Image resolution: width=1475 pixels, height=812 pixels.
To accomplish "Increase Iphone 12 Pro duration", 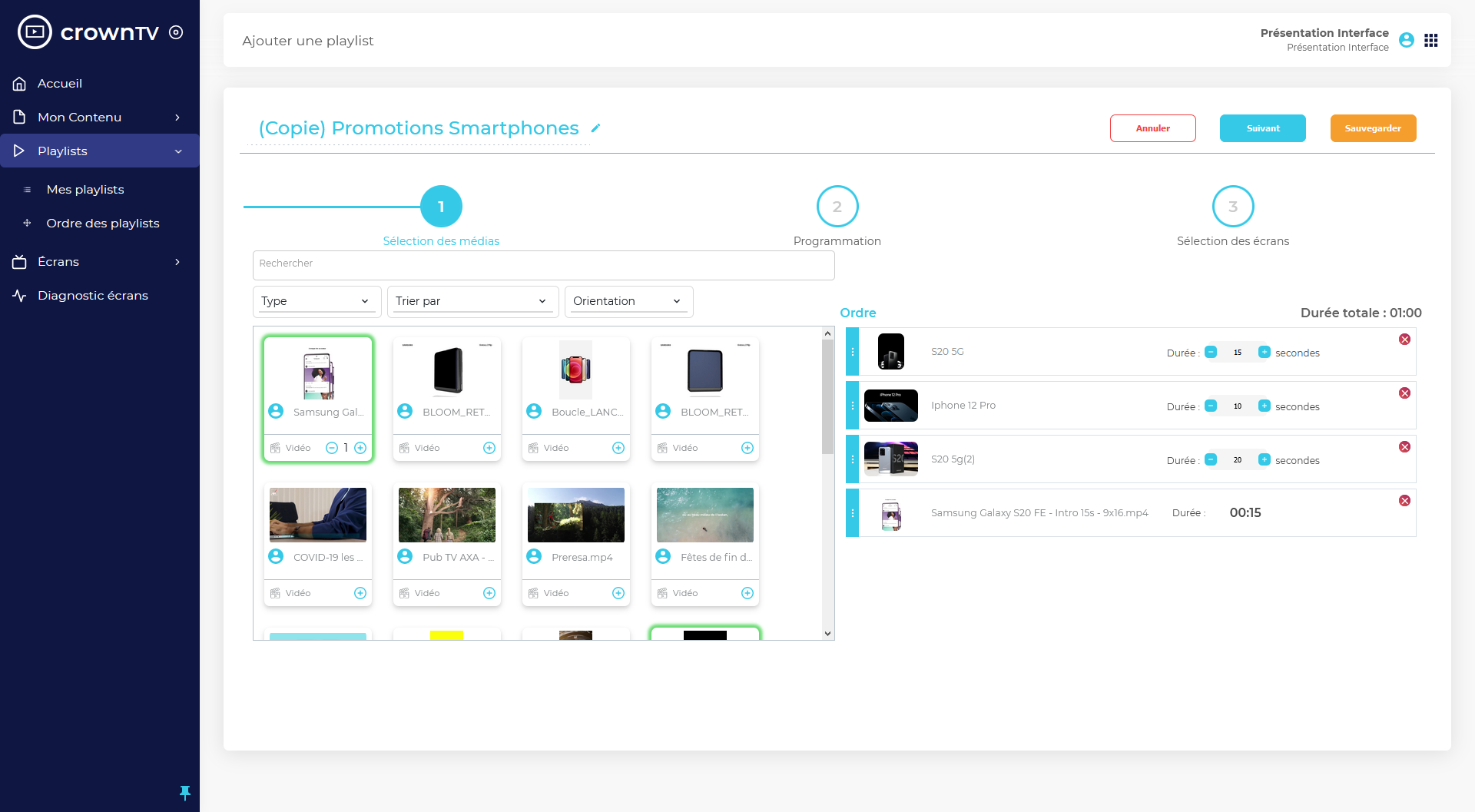I will (1265, 406).
